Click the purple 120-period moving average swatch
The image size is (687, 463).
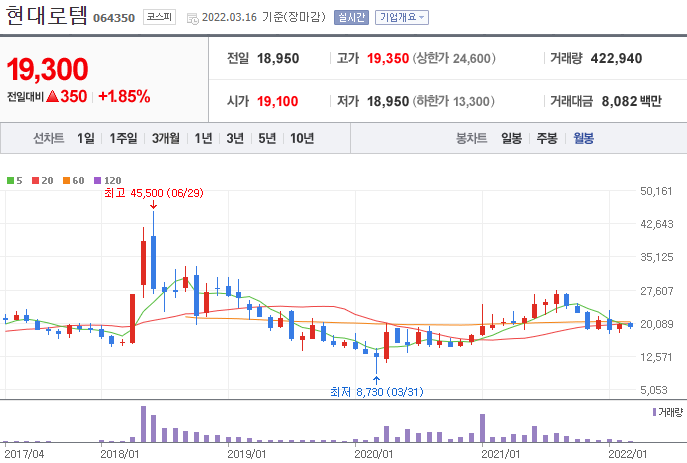(x=98, y=180)
